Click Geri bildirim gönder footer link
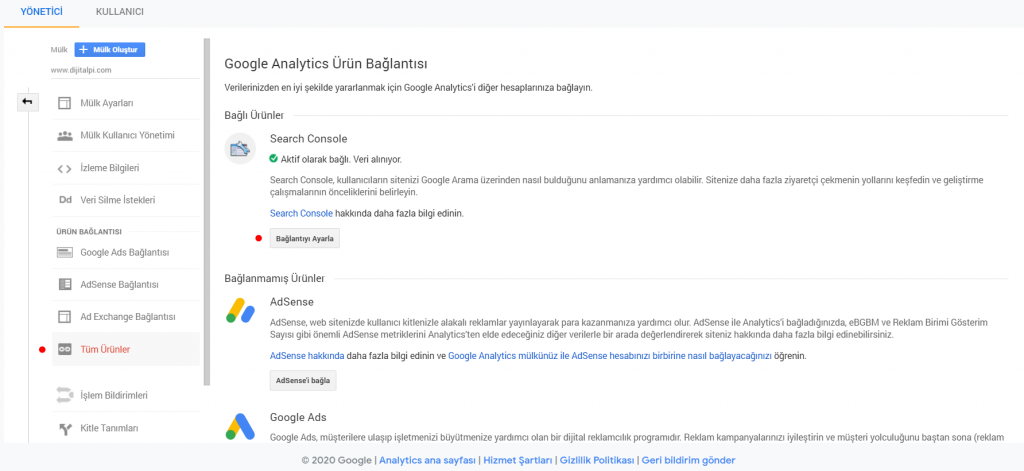The image size is (1024, 471). point(688,461)
